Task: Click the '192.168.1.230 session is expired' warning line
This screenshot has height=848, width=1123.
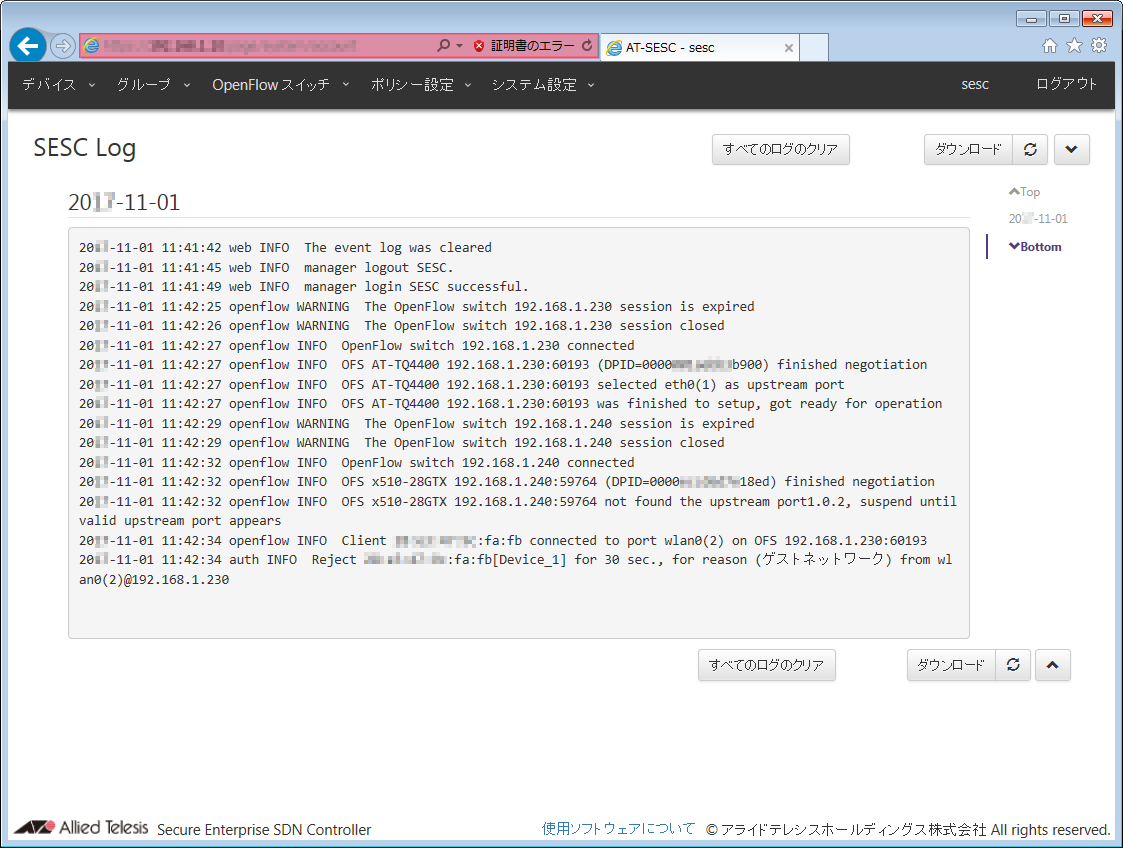Action: coord(417,307)
